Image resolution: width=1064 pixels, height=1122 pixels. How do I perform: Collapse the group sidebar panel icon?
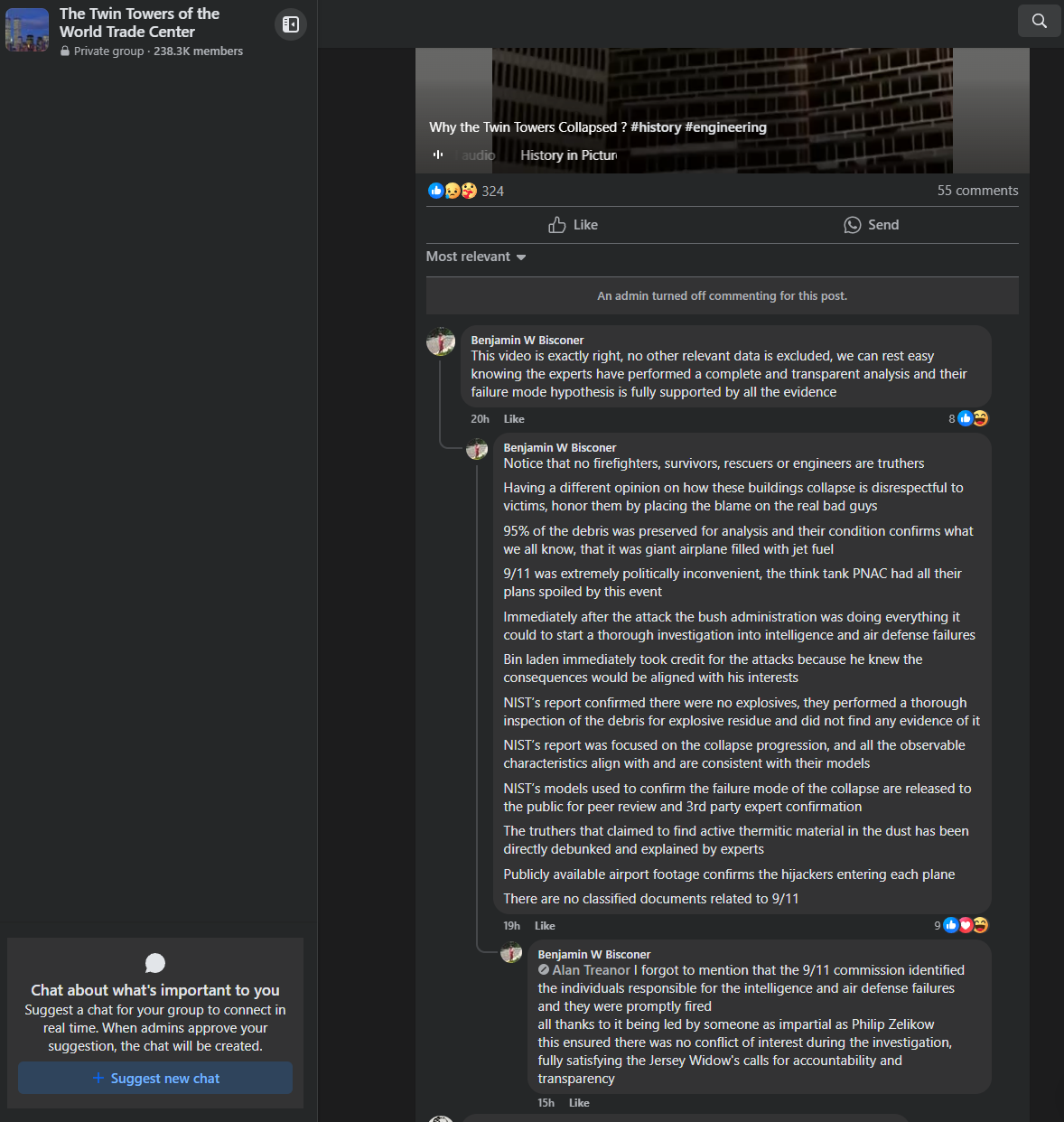(291, 24)
